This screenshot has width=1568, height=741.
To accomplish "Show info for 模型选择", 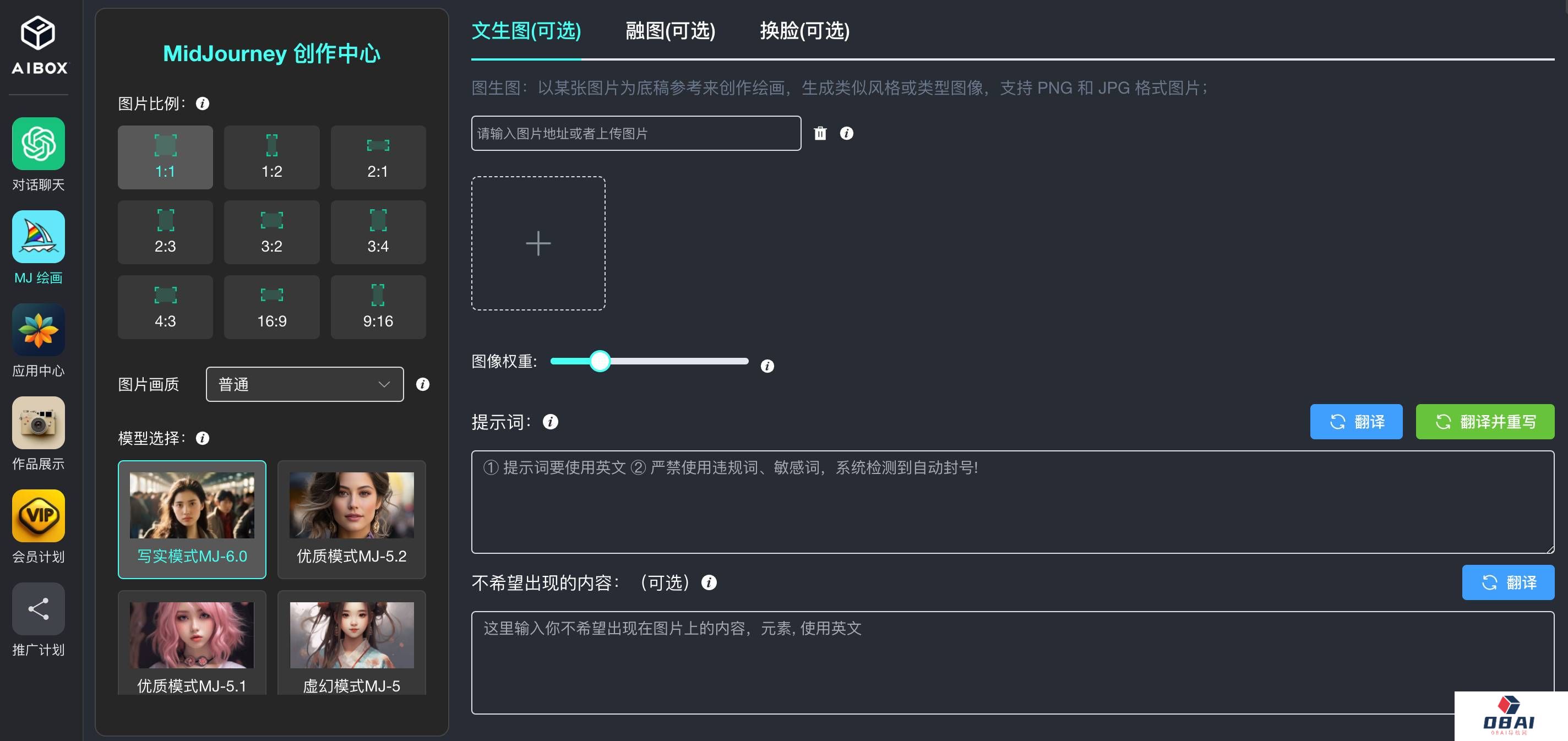I will (203, 438).
